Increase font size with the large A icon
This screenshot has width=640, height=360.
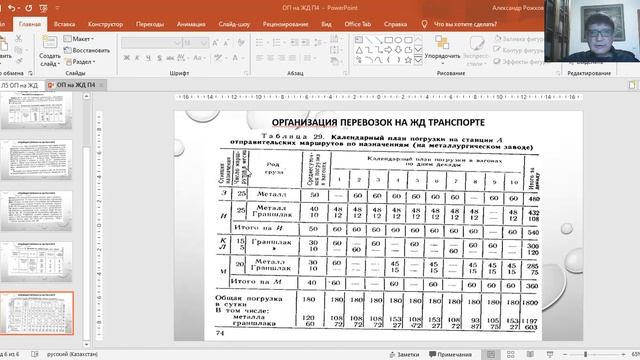(215, 43)
